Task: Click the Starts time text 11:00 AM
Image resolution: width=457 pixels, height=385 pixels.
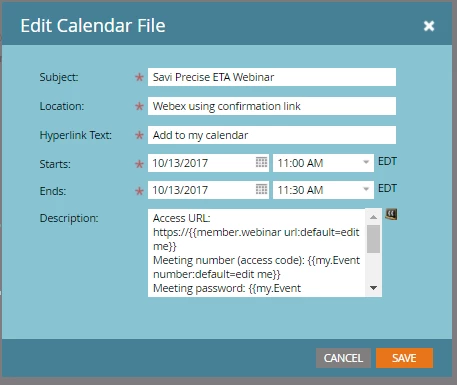Action: click(x=300, y=163)
